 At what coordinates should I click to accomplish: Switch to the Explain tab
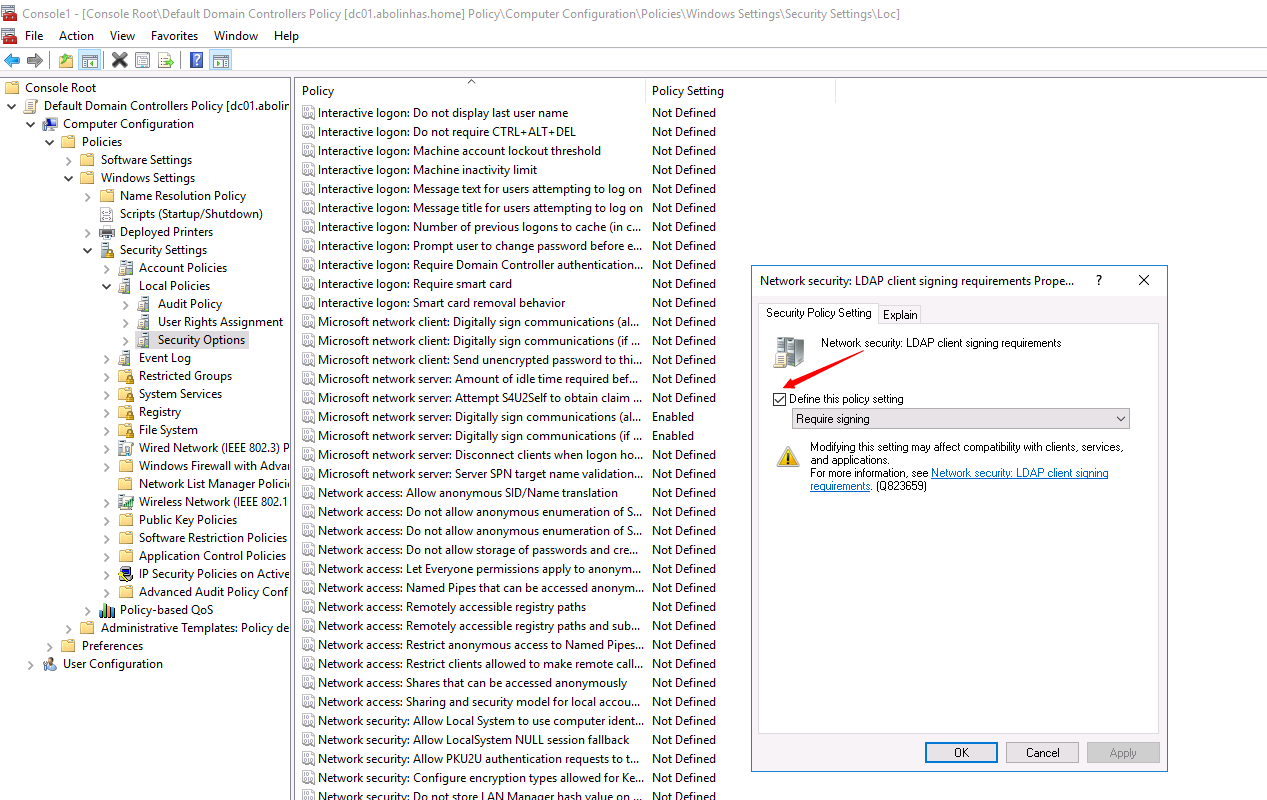[x=899, y=313]
